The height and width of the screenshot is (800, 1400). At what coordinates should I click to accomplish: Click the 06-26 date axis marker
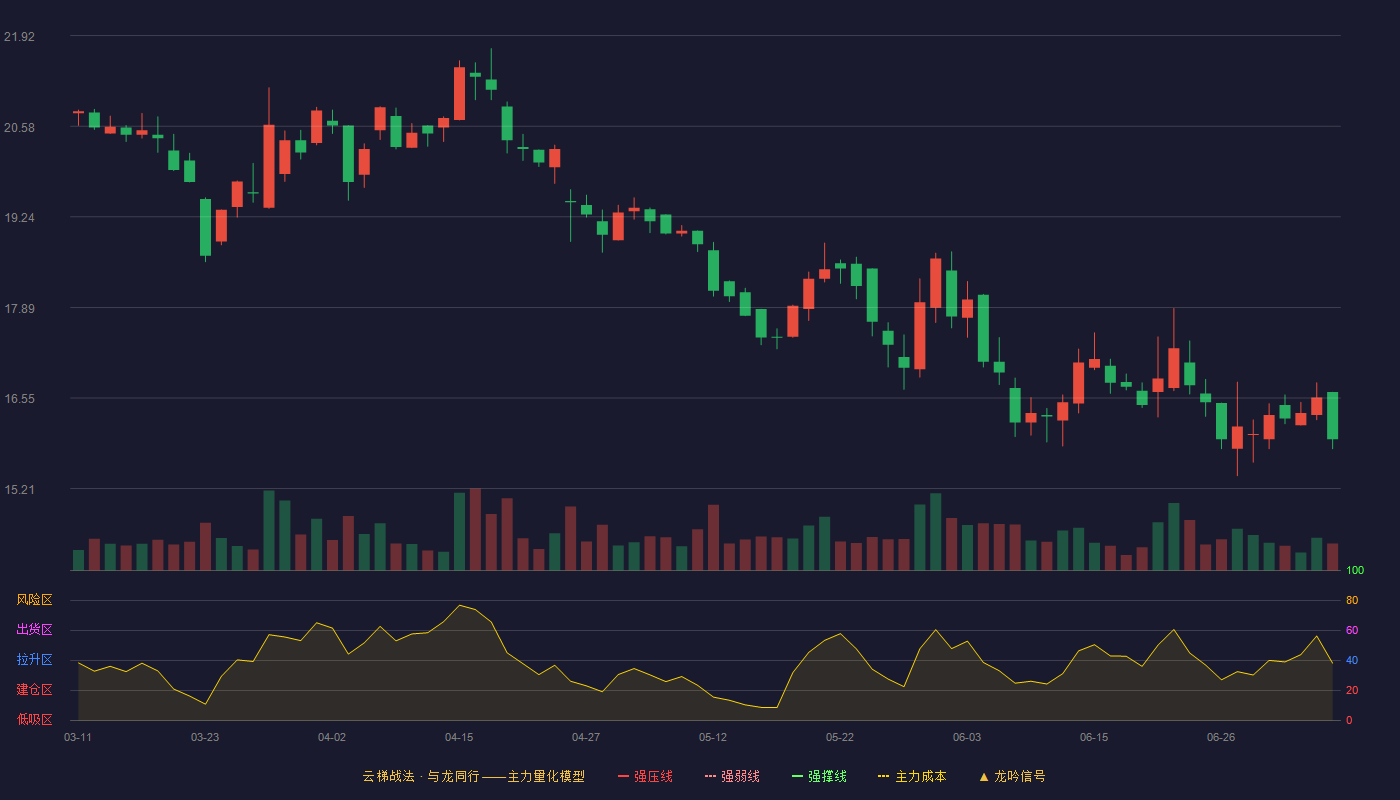click(x=1221, y=737)
